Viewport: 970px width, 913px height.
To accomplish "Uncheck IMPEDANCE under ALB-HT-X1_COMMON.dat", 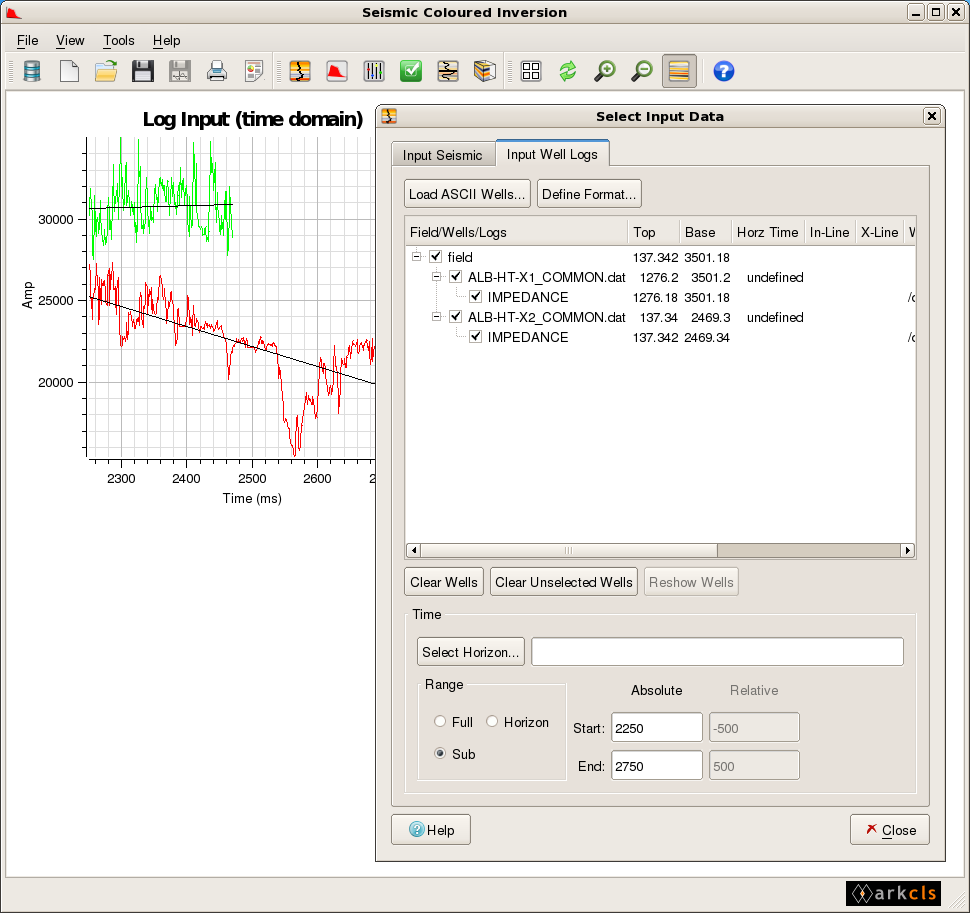I will [x=476, y=296].
